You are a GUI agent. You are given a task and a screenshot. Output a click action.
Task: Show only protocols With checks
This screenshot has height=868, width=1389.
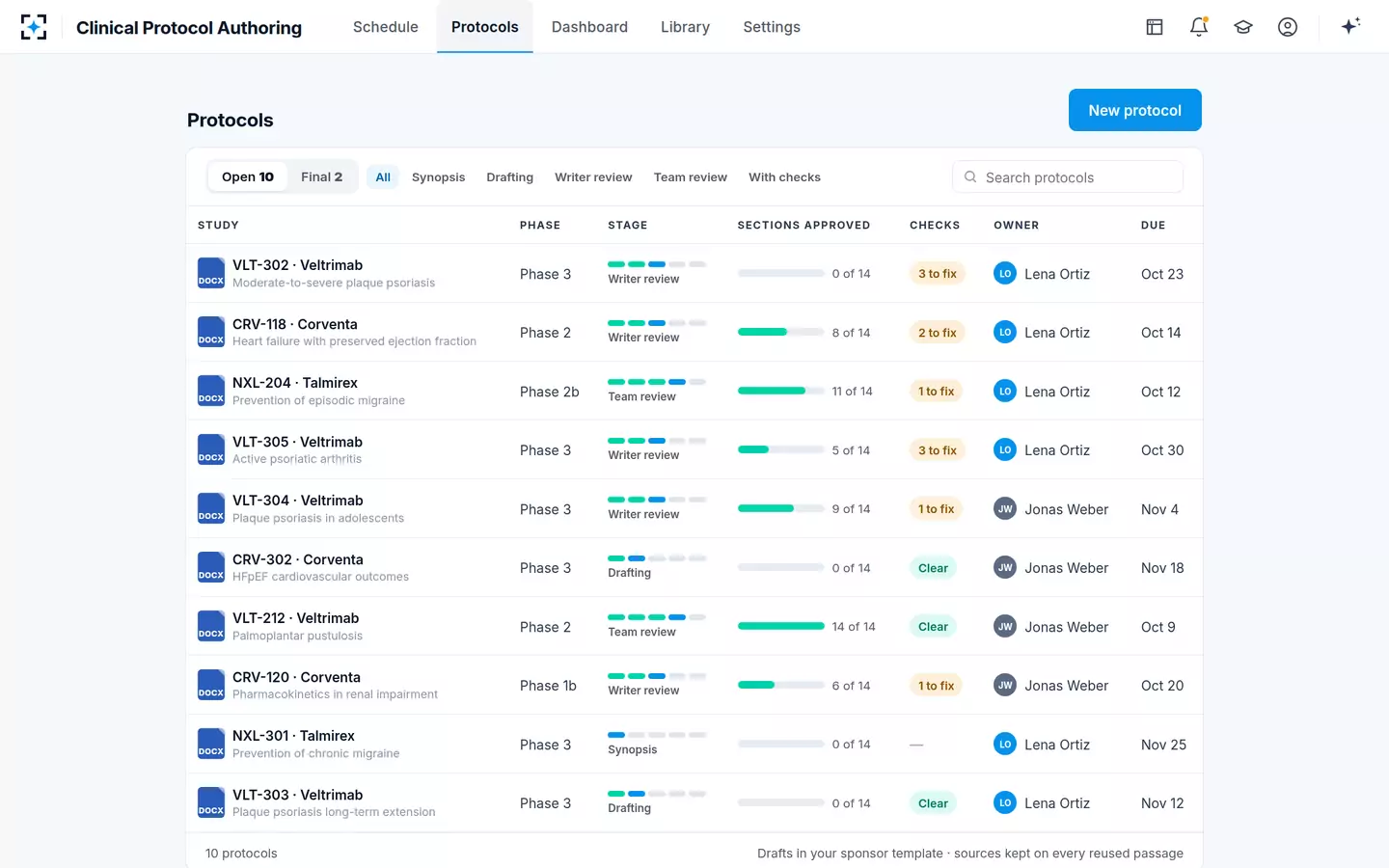click(784, 176)
